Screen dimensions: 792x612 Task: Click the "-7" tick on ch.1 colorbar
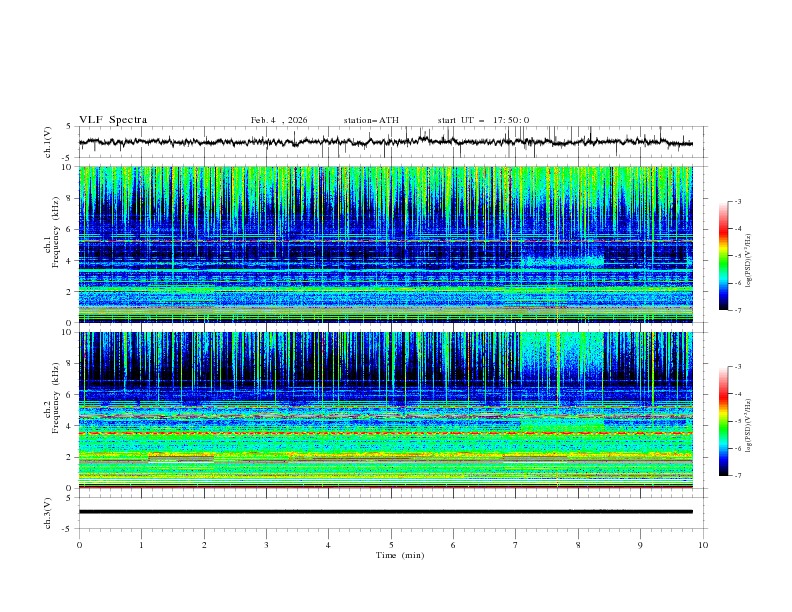[x=738, y=310]
